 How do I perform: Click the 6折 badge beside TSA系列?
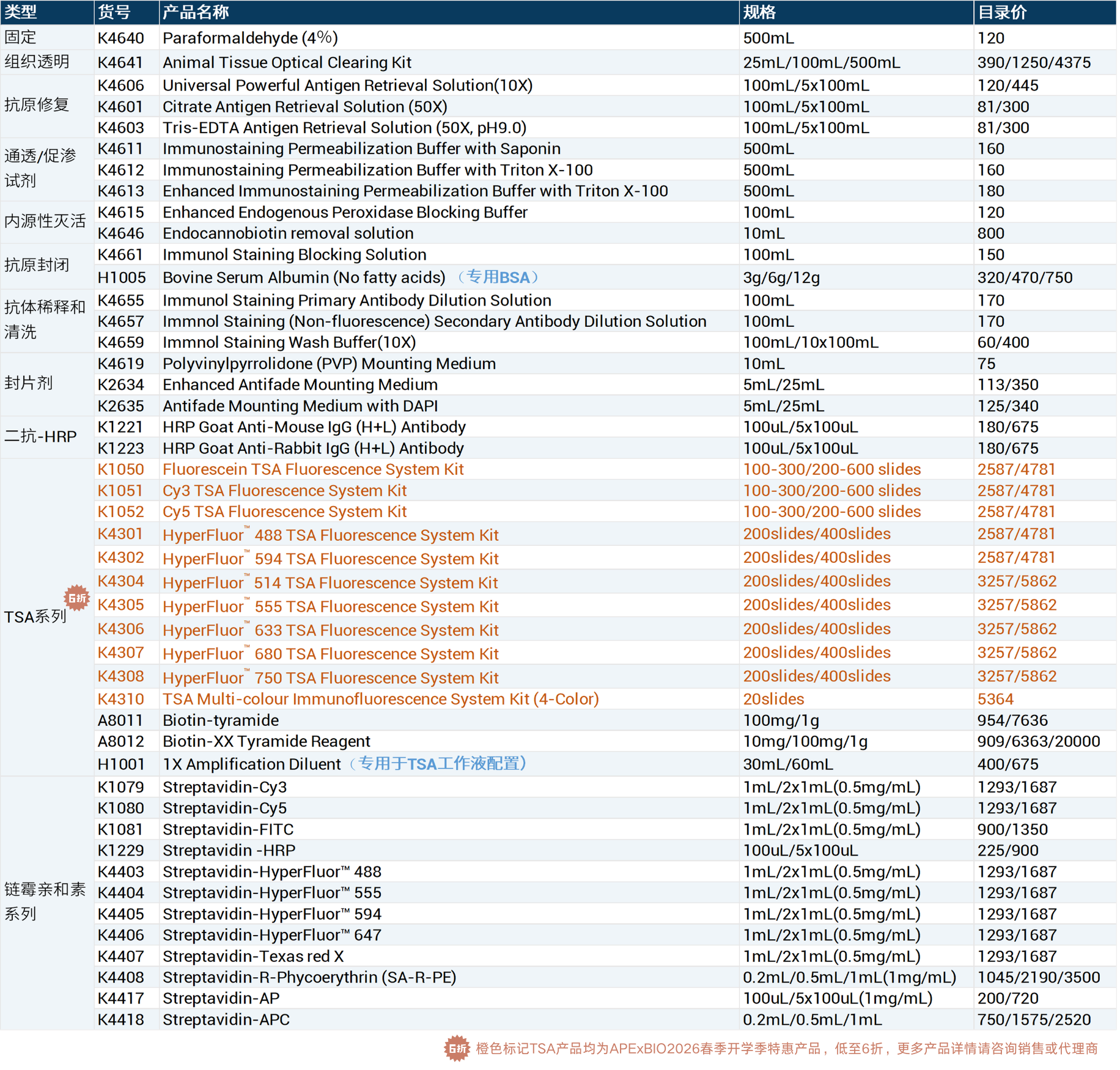point(77,598)
